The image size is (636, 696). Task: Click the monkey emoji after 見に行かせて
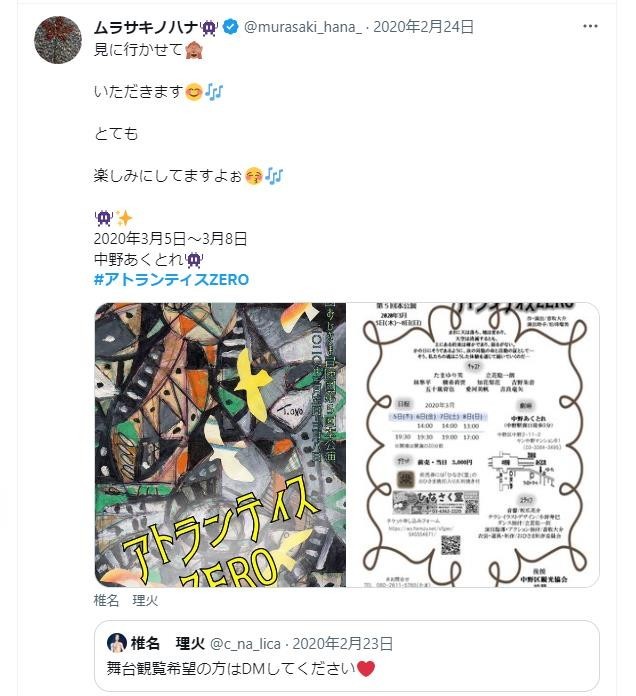pyautogui.click(x=194, y=50)
